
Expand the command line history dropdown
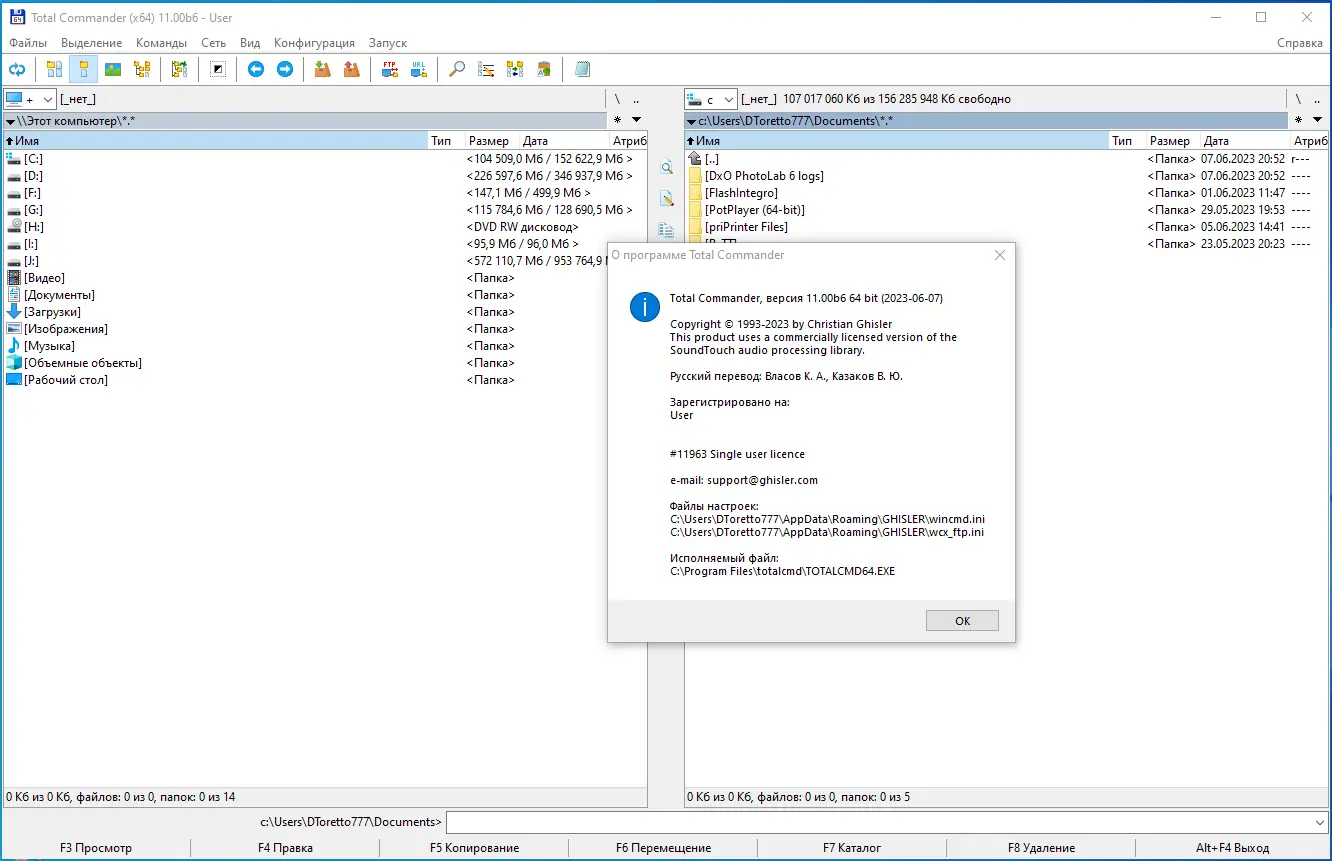(x=1319, y=822)
